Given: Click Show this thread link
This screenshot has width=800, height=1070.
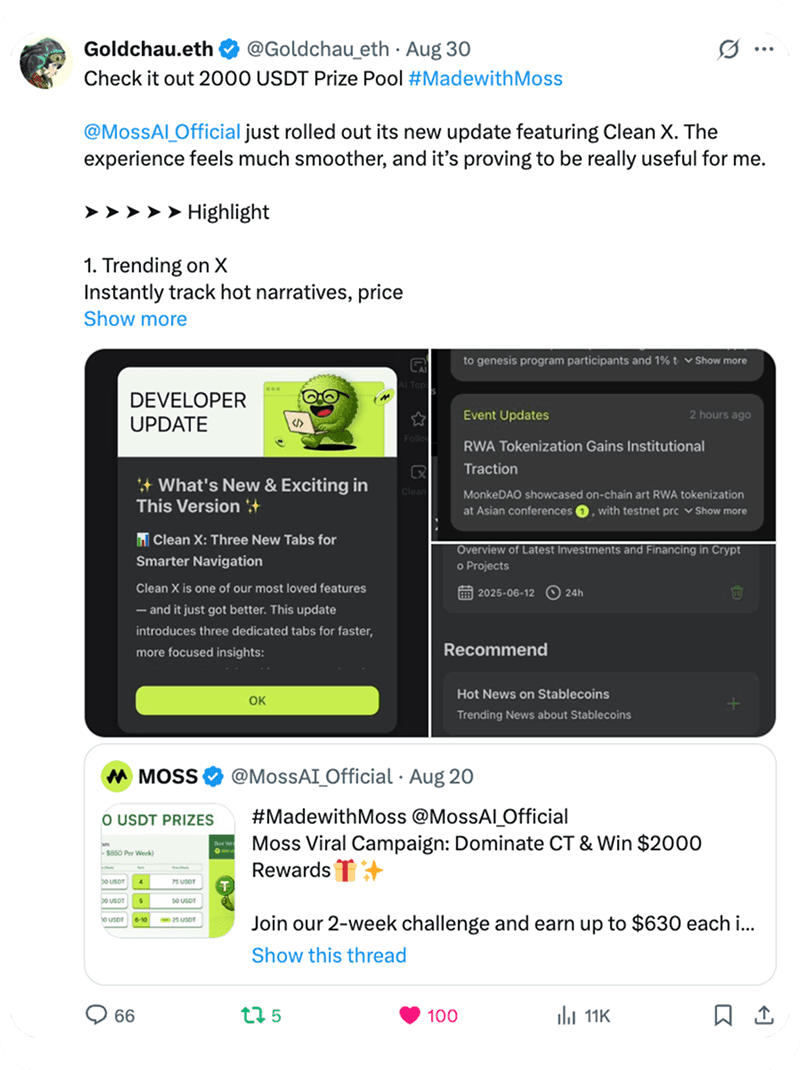Looking at the screenshot, I should click(329, 955).
